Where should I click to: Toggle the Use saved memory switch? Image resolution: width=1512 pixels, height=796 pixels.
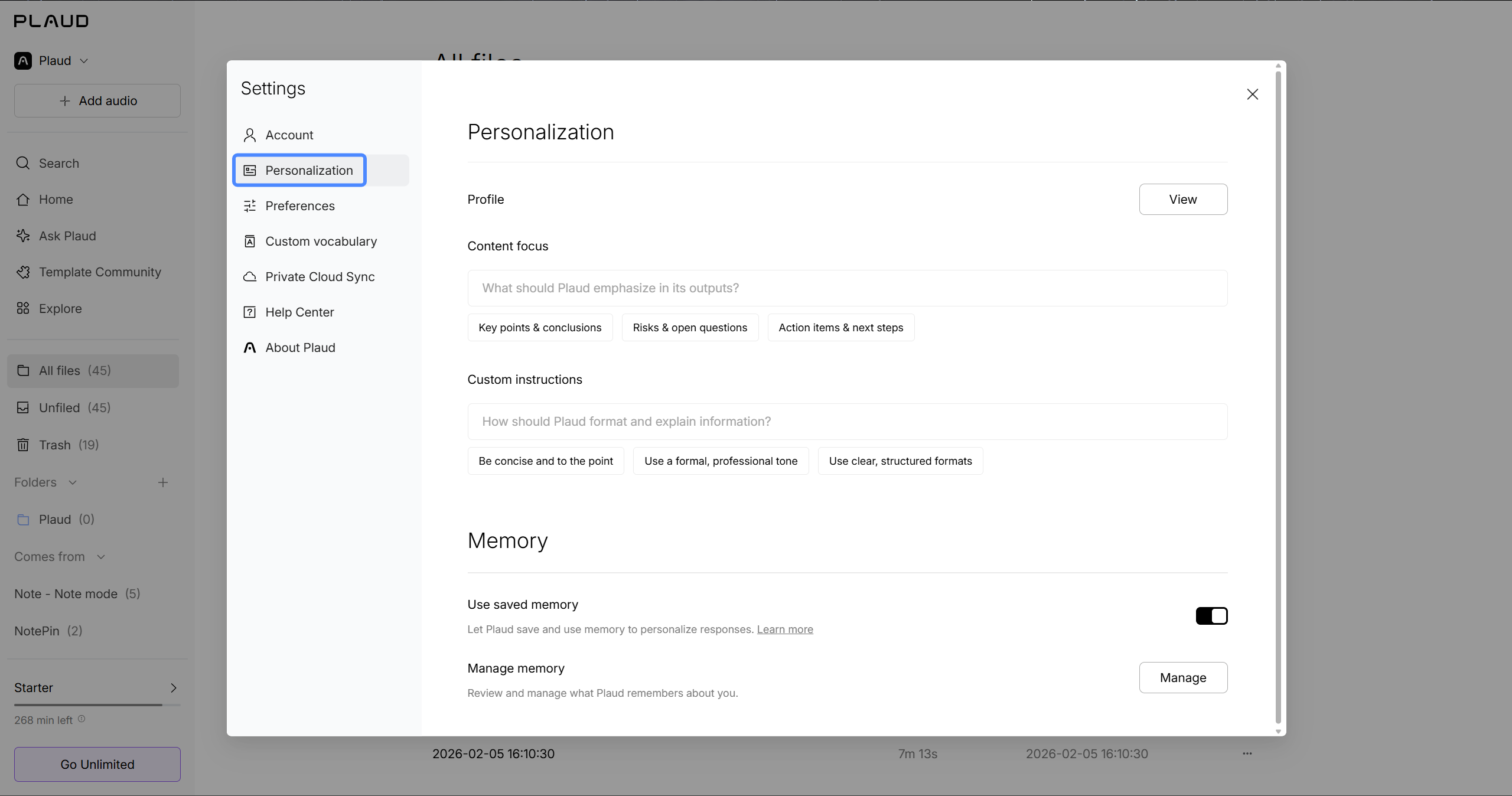click(1212, 616)
